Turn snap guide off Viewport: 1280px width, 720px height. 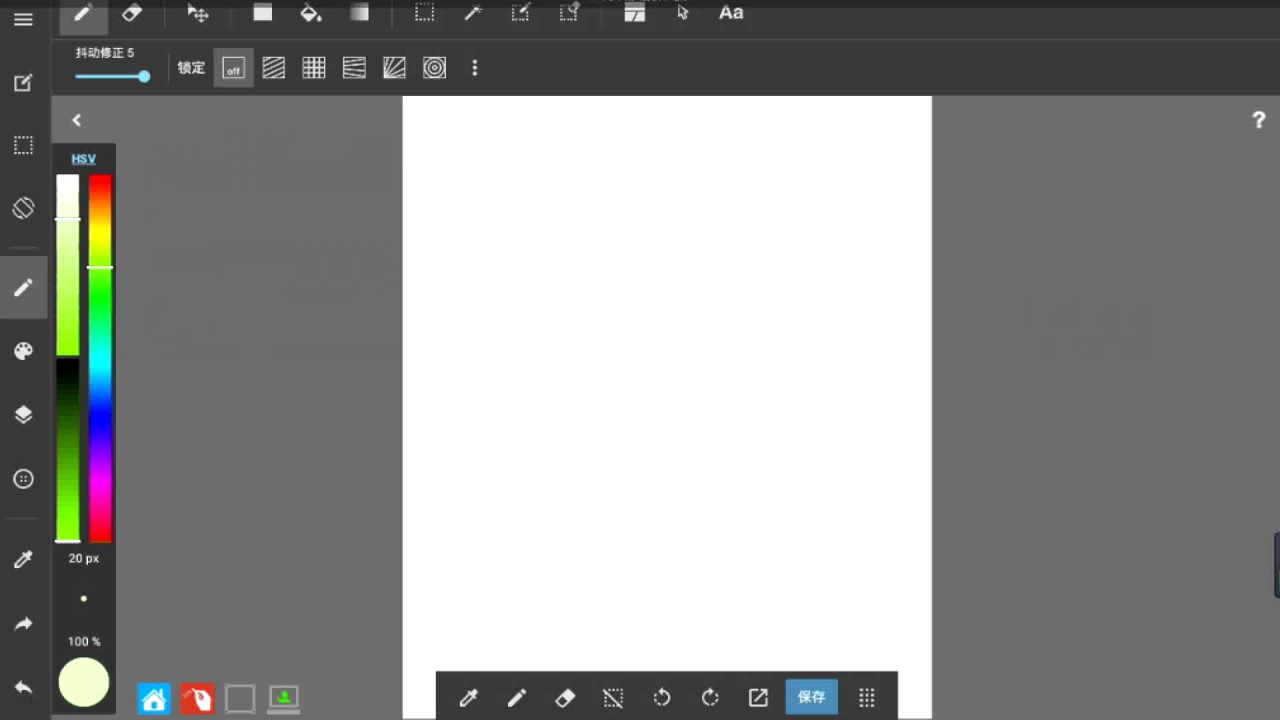233,68
